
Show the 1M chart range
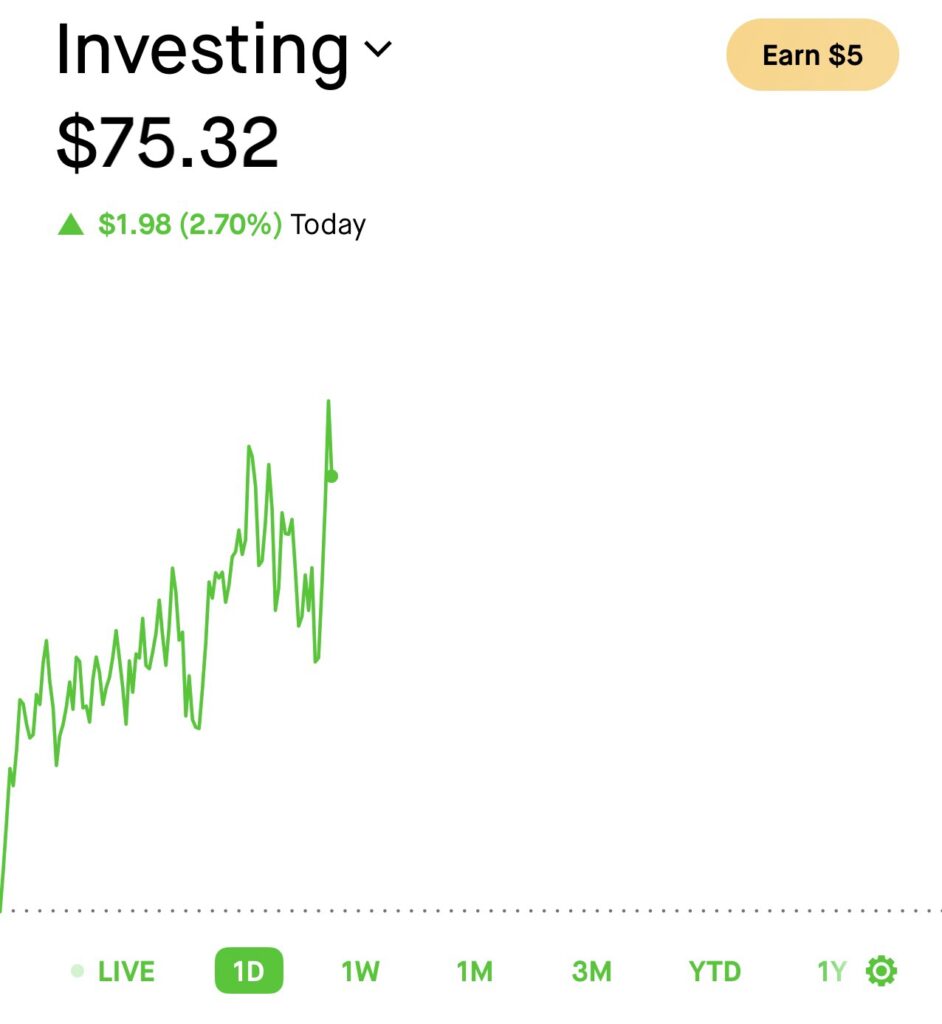tap(475, 971)
